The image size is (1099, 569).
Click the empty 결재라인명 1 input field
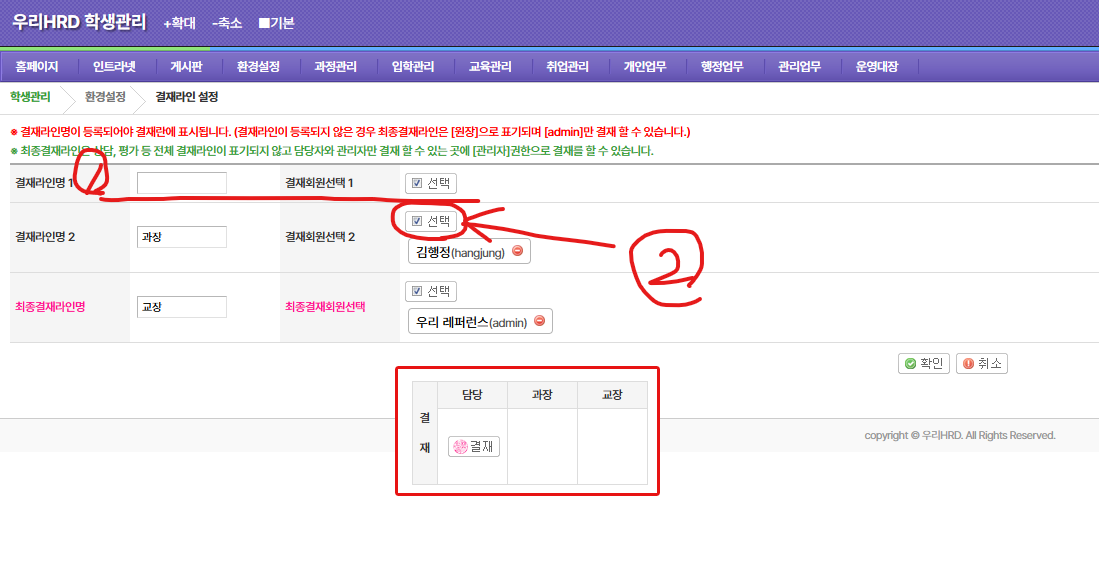coord(182,183)
